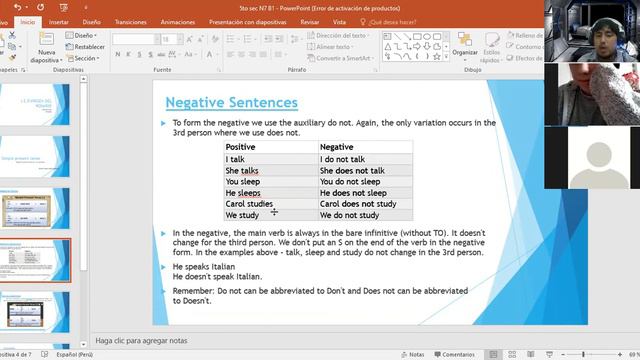Click the Format Painter brush icon
The image size is (640, 360).
(12, 58)
